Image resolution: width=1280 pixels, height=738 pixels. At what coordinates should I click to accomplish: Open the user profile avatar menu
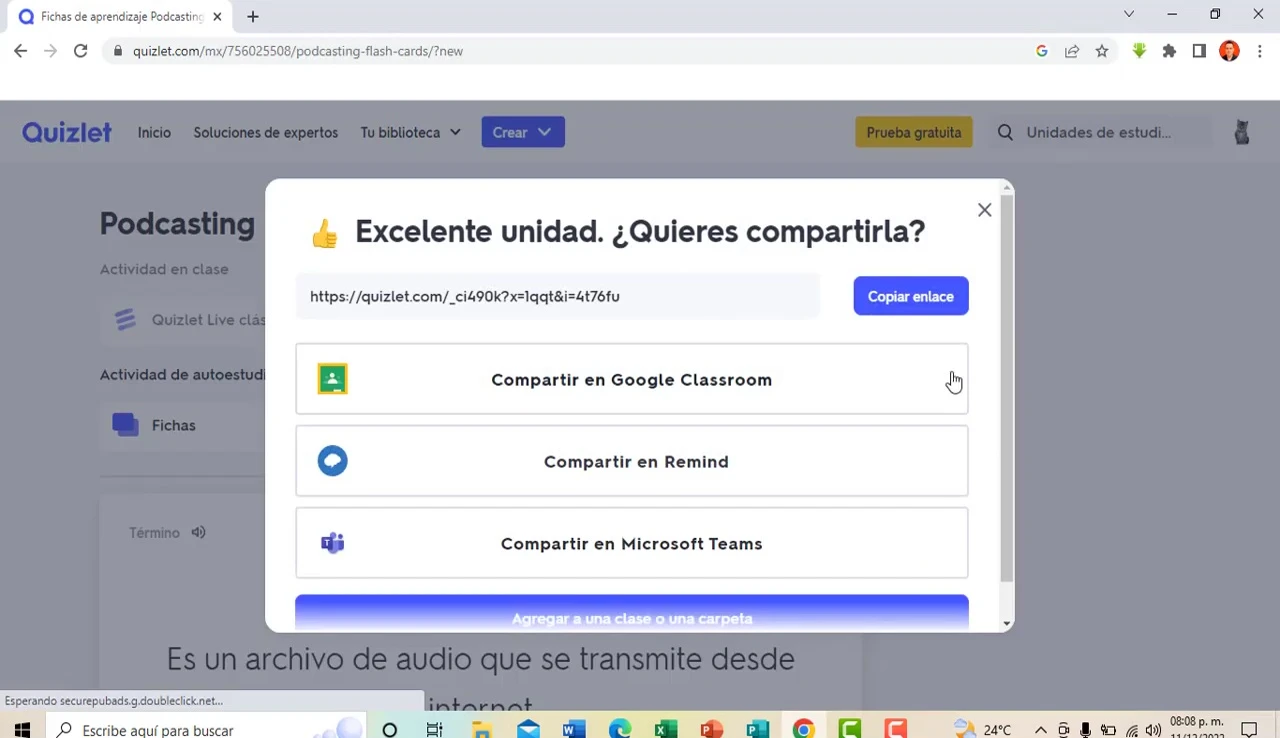[x=1242, y=132]
